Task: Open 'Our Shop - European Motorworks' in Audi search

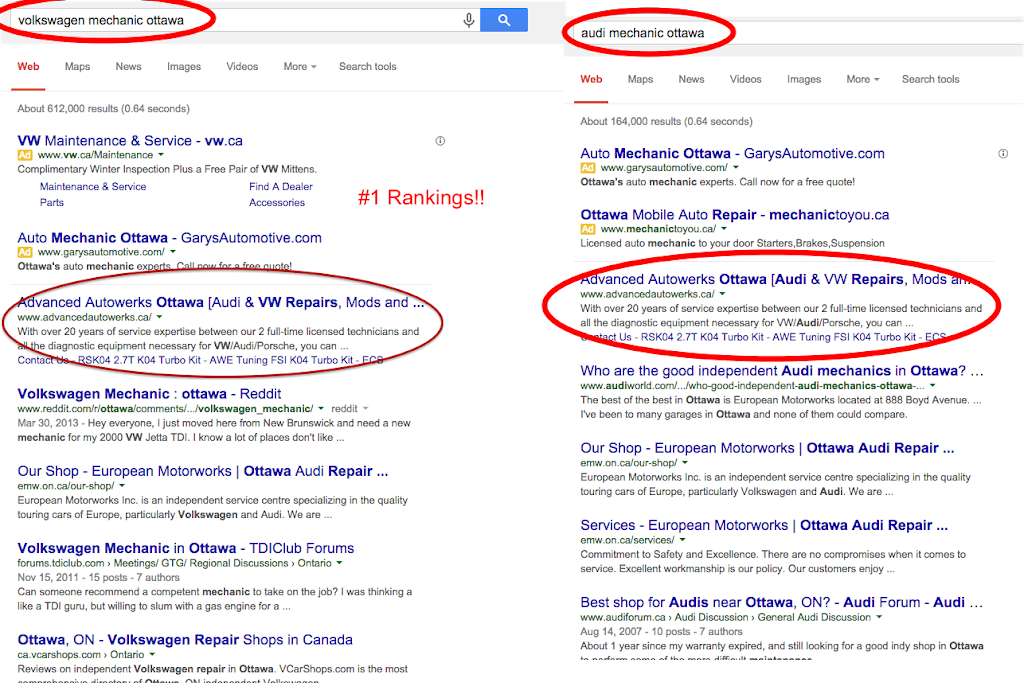Action: (x=767, y=448)
